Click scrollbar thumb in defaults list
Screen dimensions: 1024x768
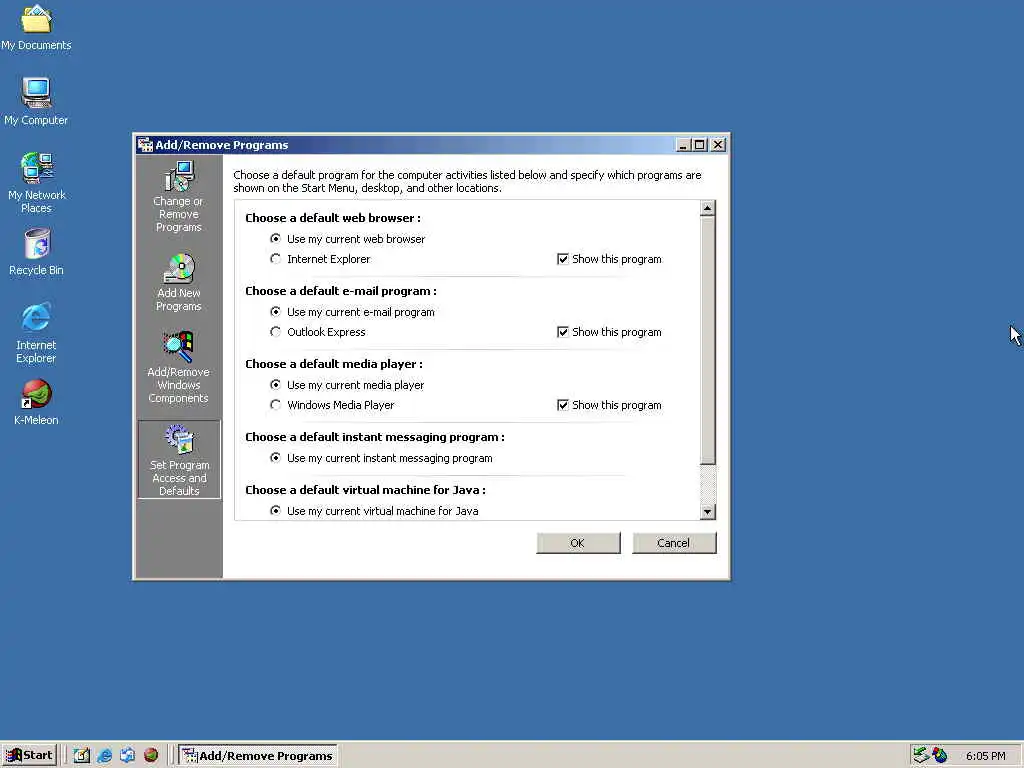pyautogui.click(x=707, y=340)
